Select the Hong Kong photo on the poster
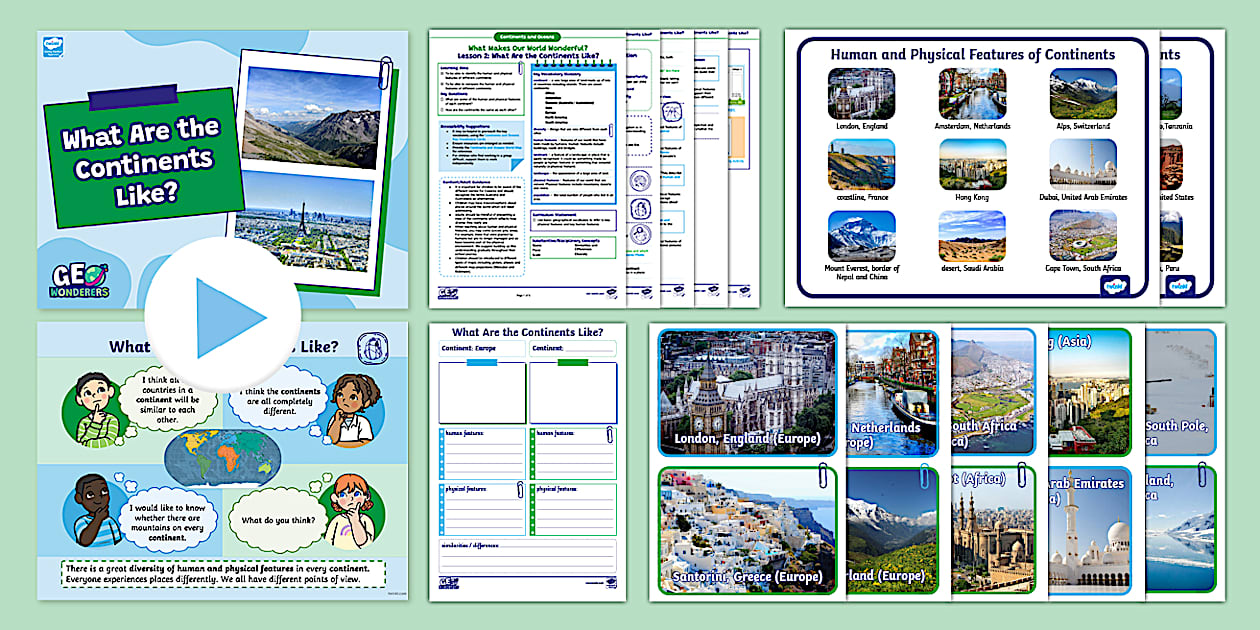The image size is (1260, 630). pos(971,165)
